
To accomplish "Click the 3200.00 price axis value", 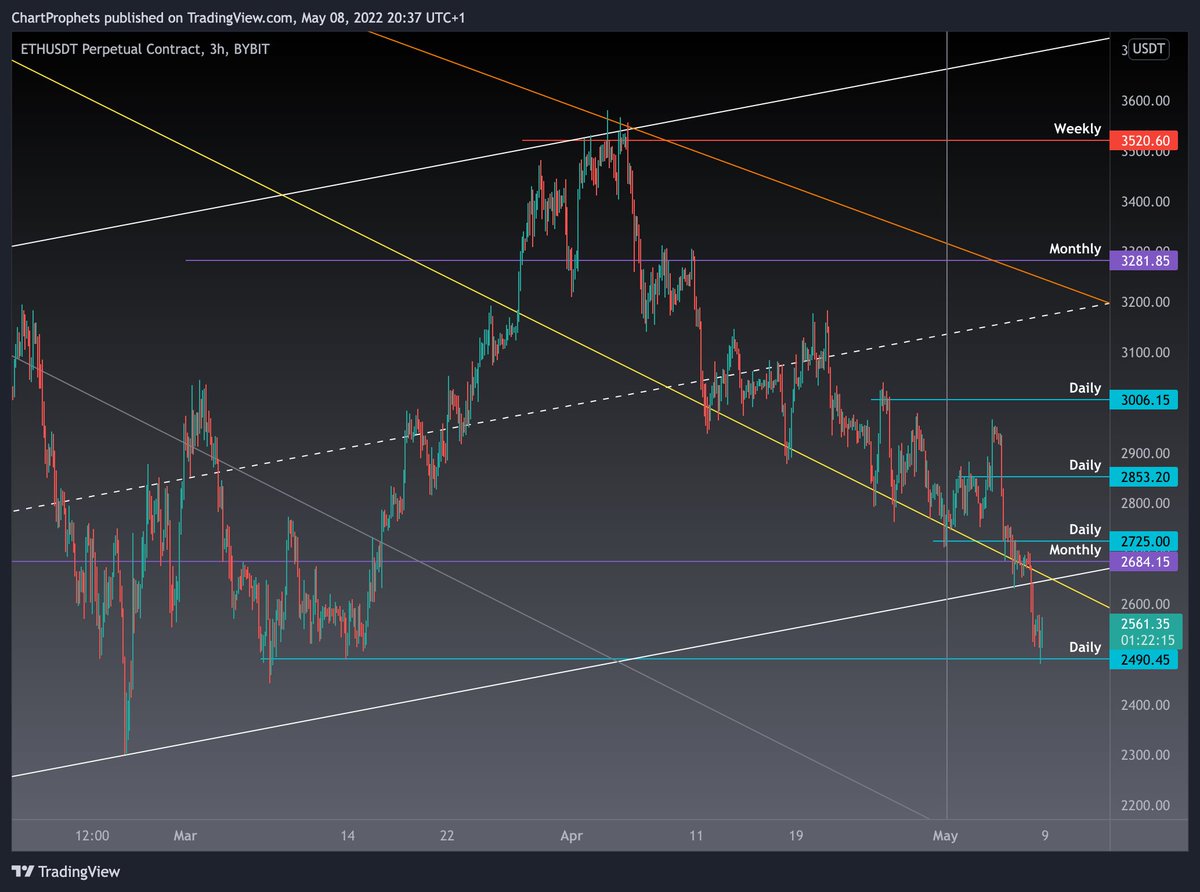I will tap(1145, 302).
